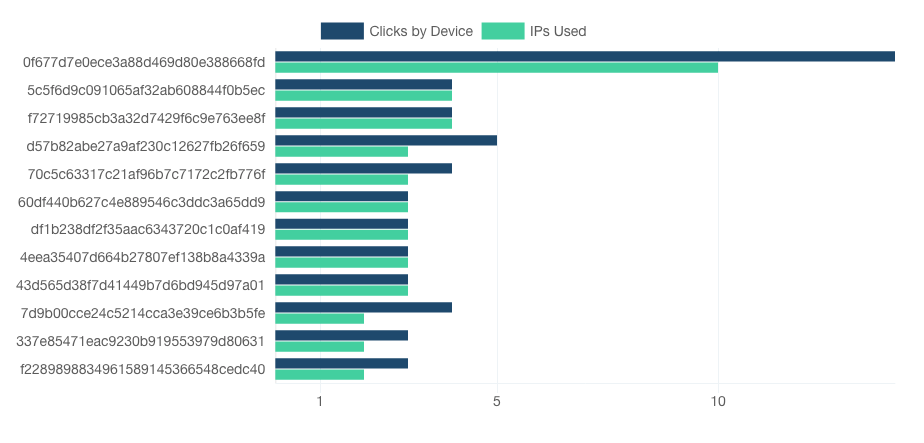
Task: Click the dark blue bar for f2289898834961589145366548cedc40
Action: tap(342, 363)
